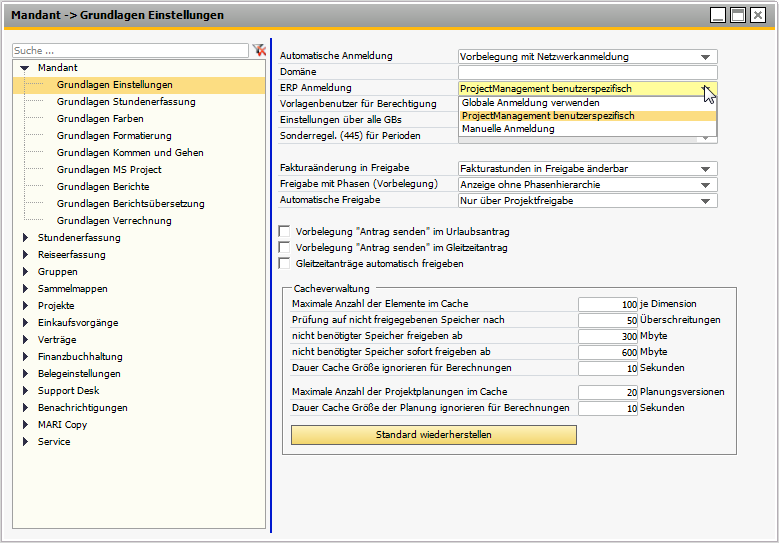Expand the Support Desk tree arrow

tap(26, 391)
